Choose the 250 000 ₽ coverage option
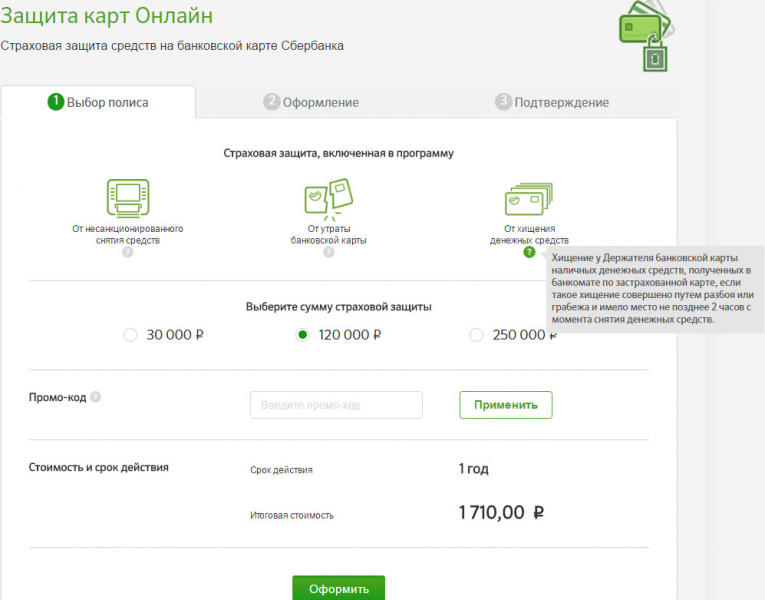This screenshot has height=600, width=765. click(x=476, y=336)
